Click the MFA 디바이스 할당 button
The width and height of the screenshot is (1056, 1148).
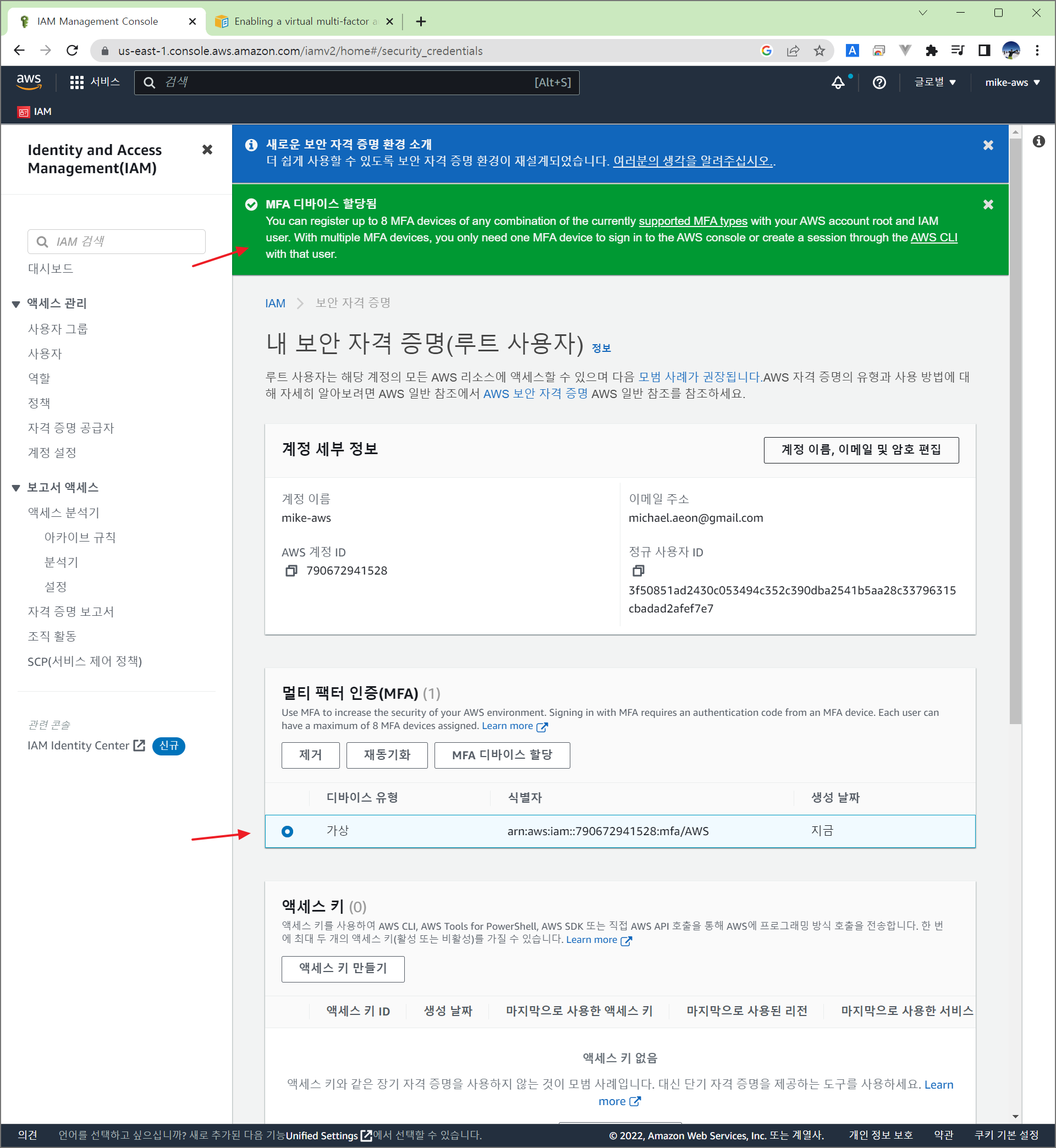502,755
